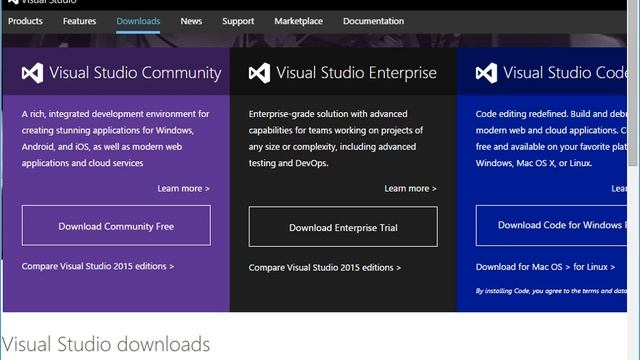Click the 'Code editing redefined' description text
Image resolution: width=640 pixels, height=360 pixels.
551,138
